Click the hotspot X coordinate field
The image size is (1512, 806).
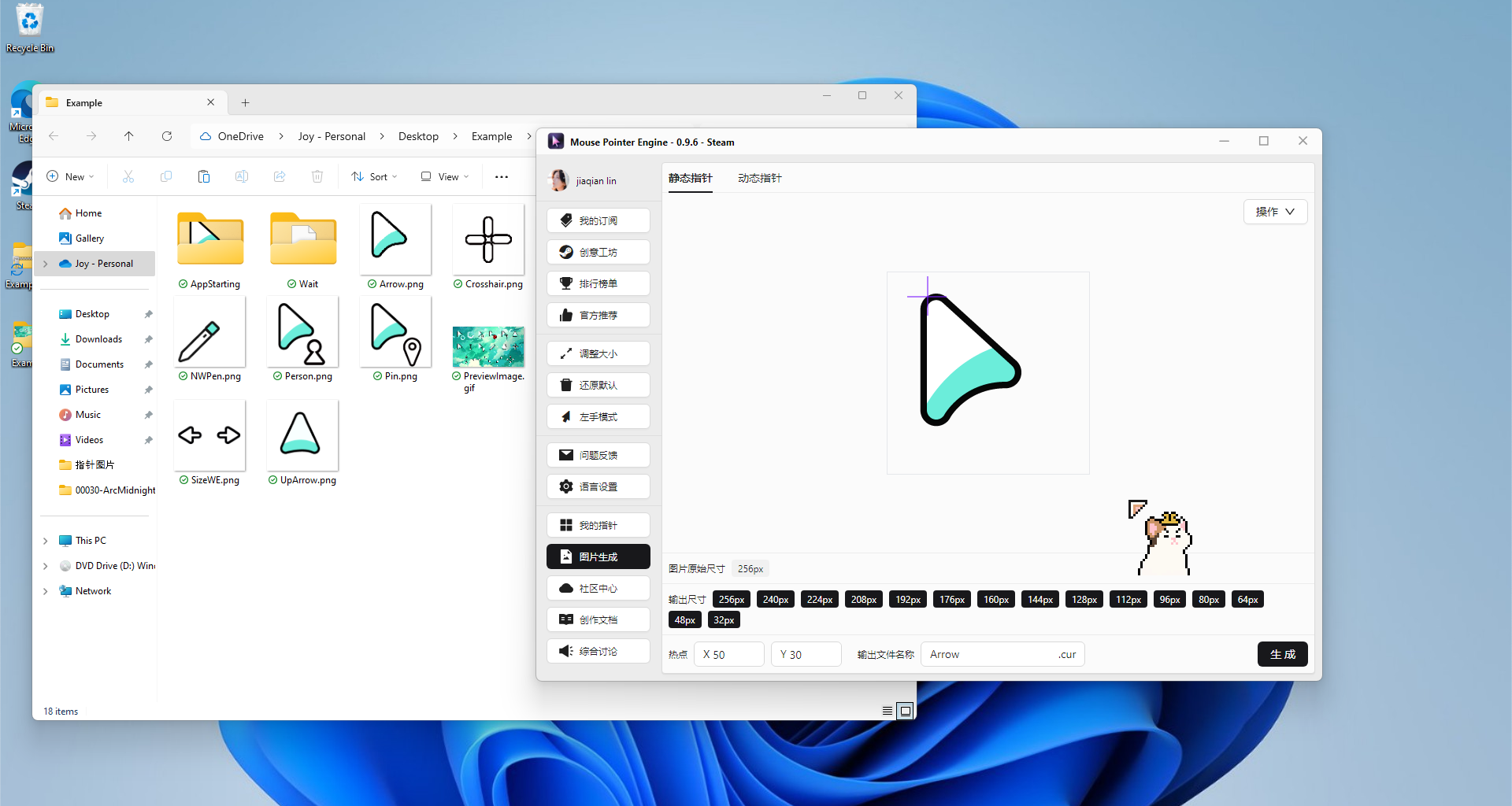[x=729, y=654]
